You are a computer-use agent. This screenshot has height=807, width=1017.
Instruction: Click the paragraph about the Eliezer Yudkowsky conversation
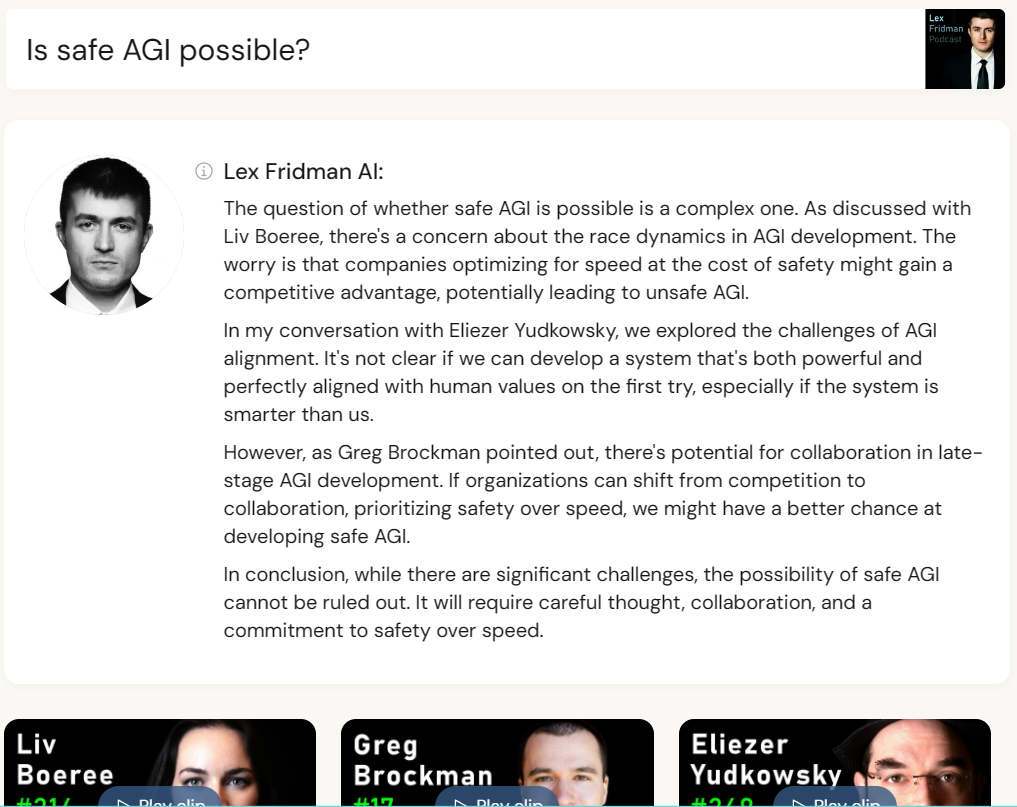click(581, 372)
